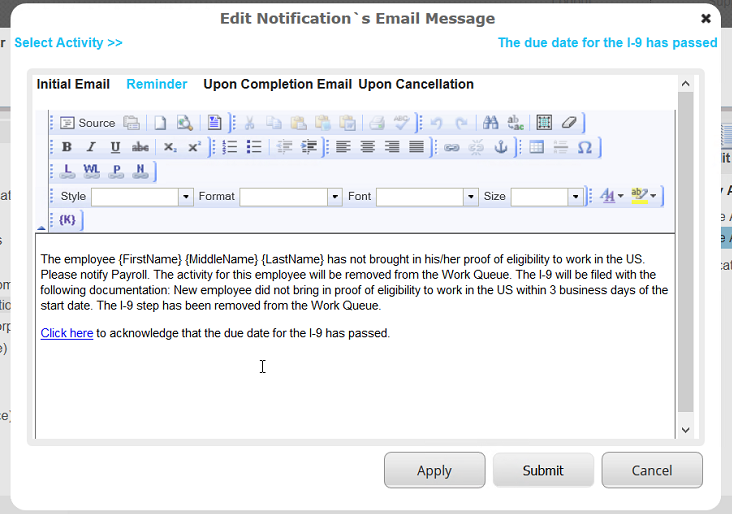Click the P link icon
Screen dimensions: 732x514
pyautogui.click(x=116, y=171)
